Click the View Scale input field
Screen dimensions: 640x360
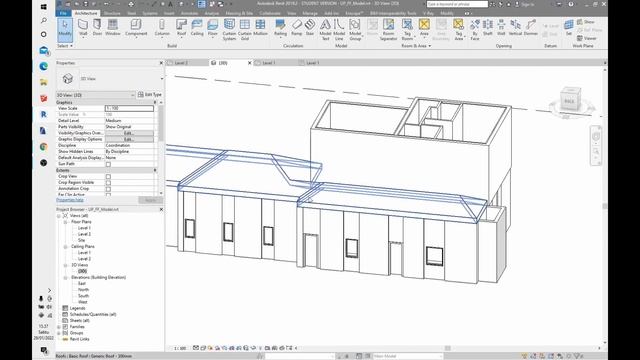coord(129,108)
